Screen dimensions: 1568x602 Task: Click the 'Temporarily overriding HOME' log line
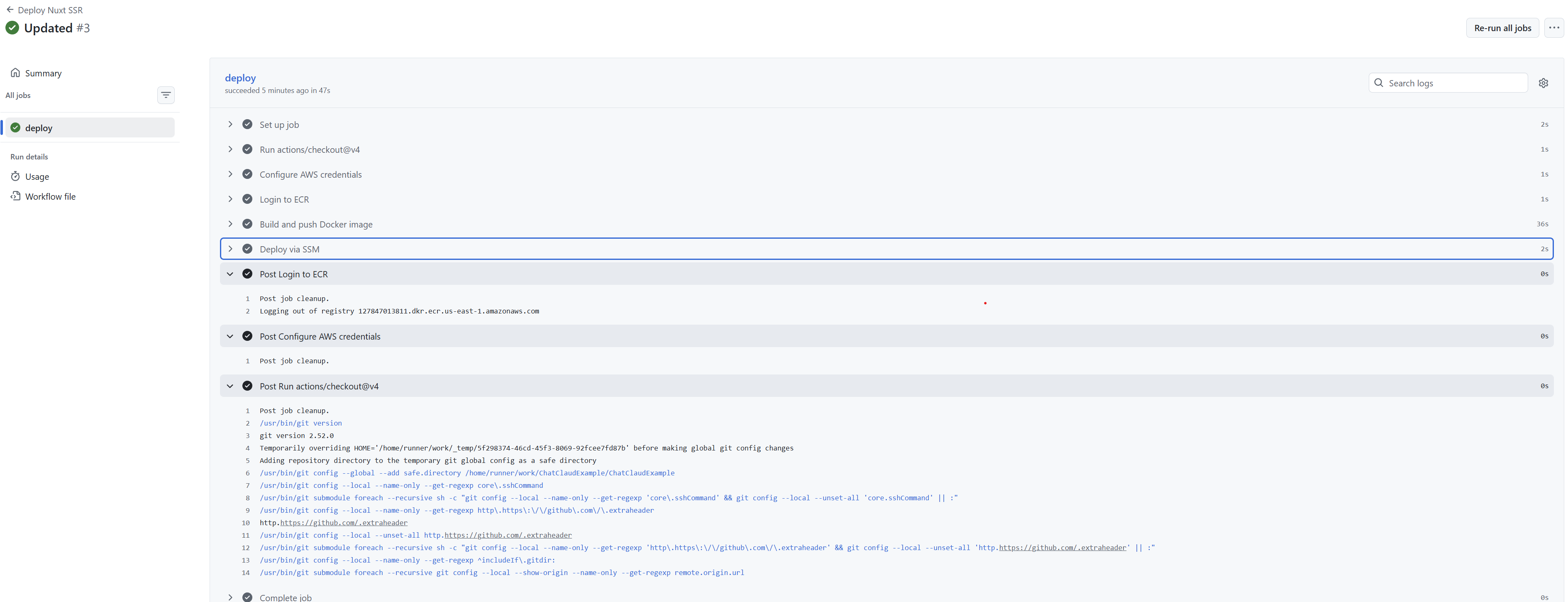527,448
